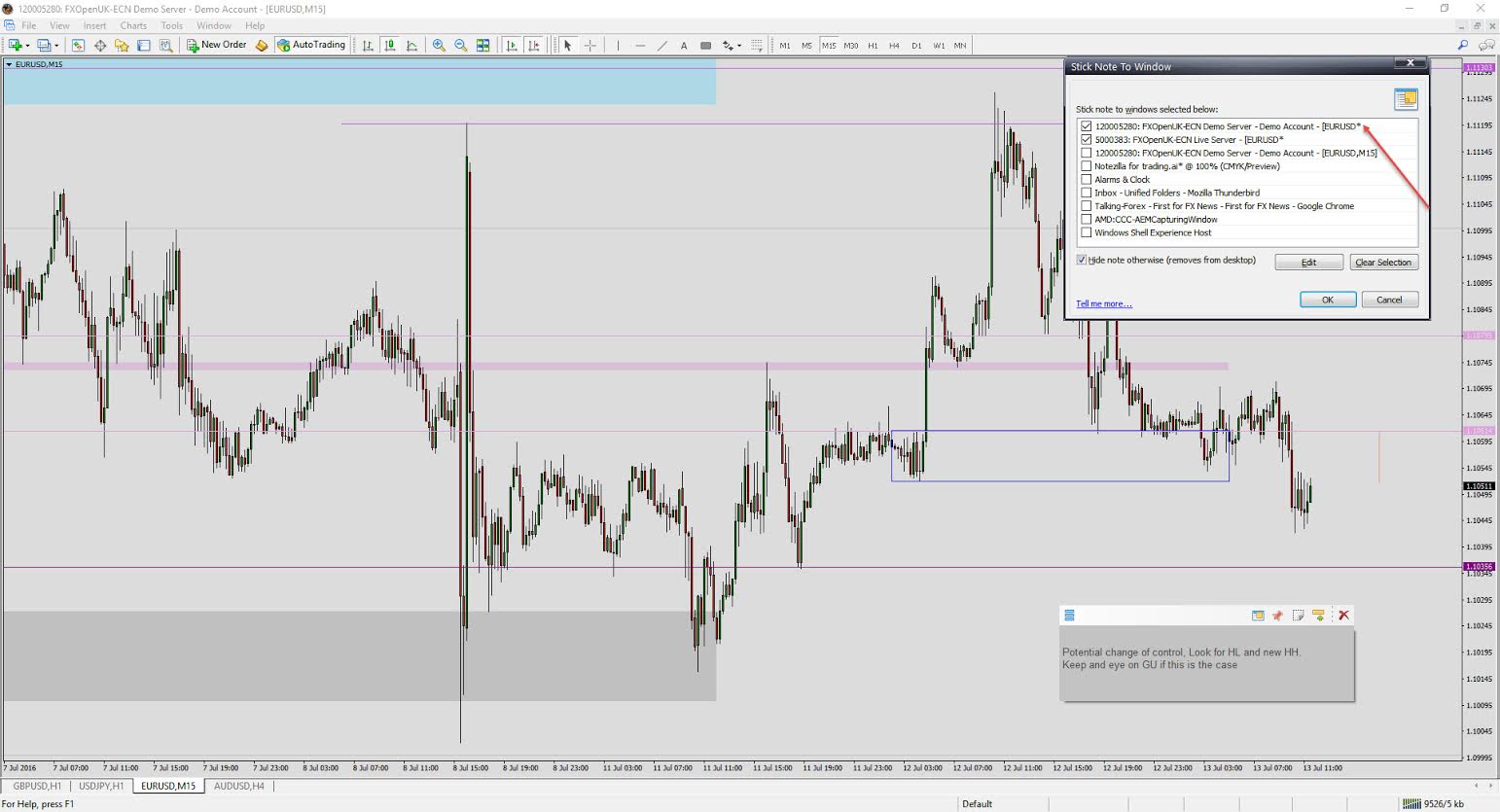The image size is (1500, 812).
Task: Expand the arrows objects dropdown in toolbar
Action: tap(739, 45)
